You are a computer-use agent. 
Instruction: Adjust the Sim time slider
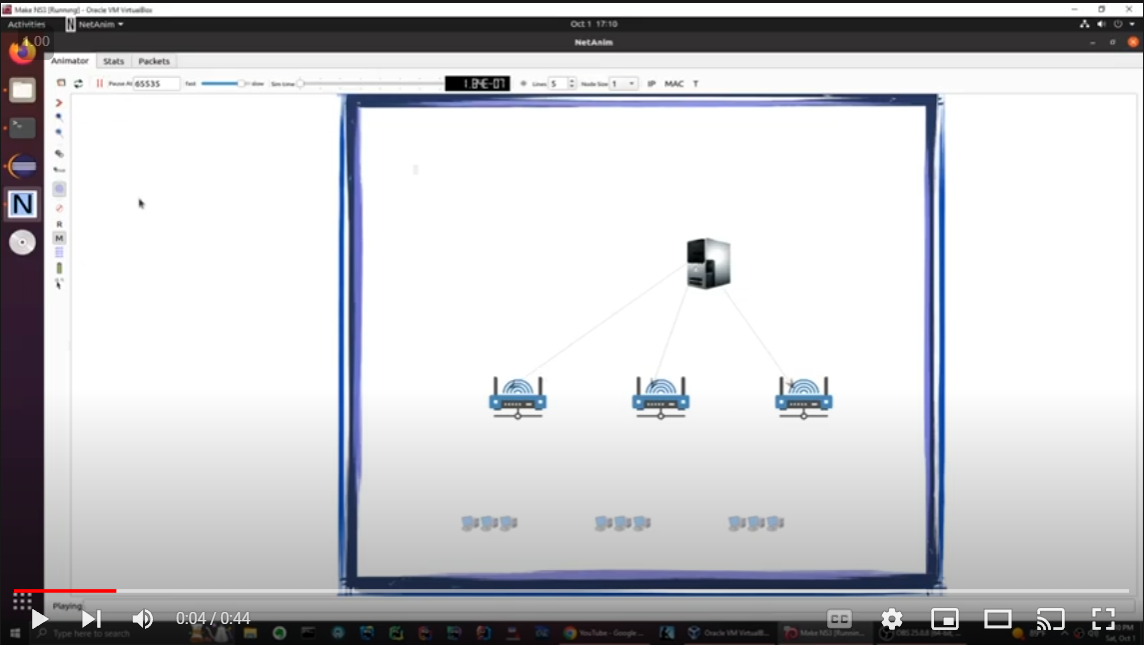point(368,84)
